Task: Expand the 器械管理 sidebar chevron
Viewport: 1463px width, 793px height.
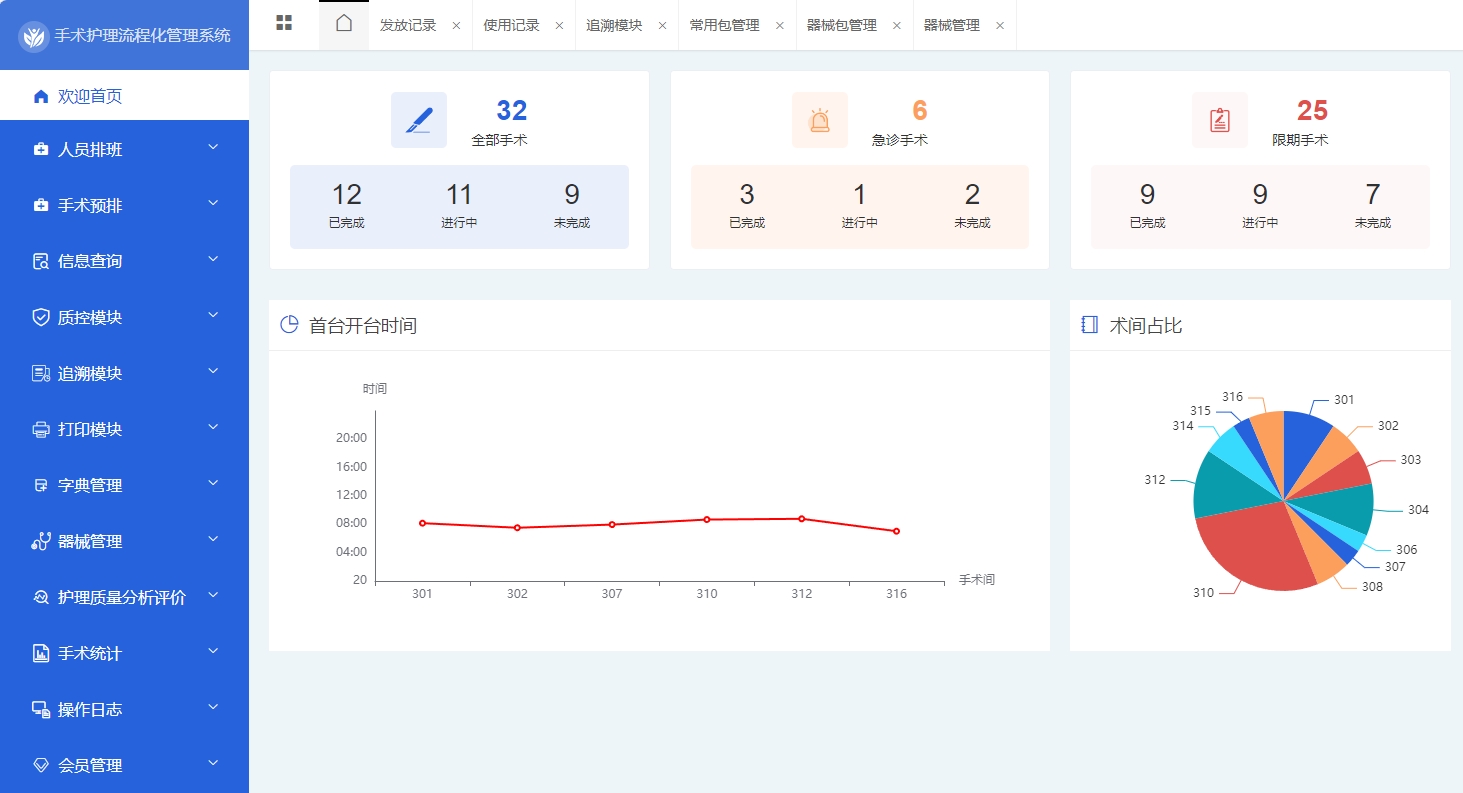Action: click(x=213, y=540)
